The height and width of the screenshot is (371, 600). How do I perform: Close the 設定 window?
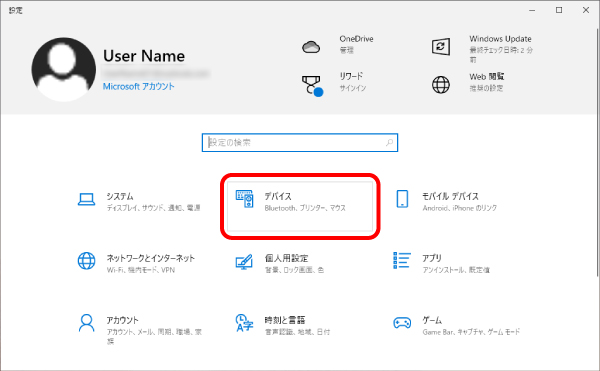coord(586,10)
